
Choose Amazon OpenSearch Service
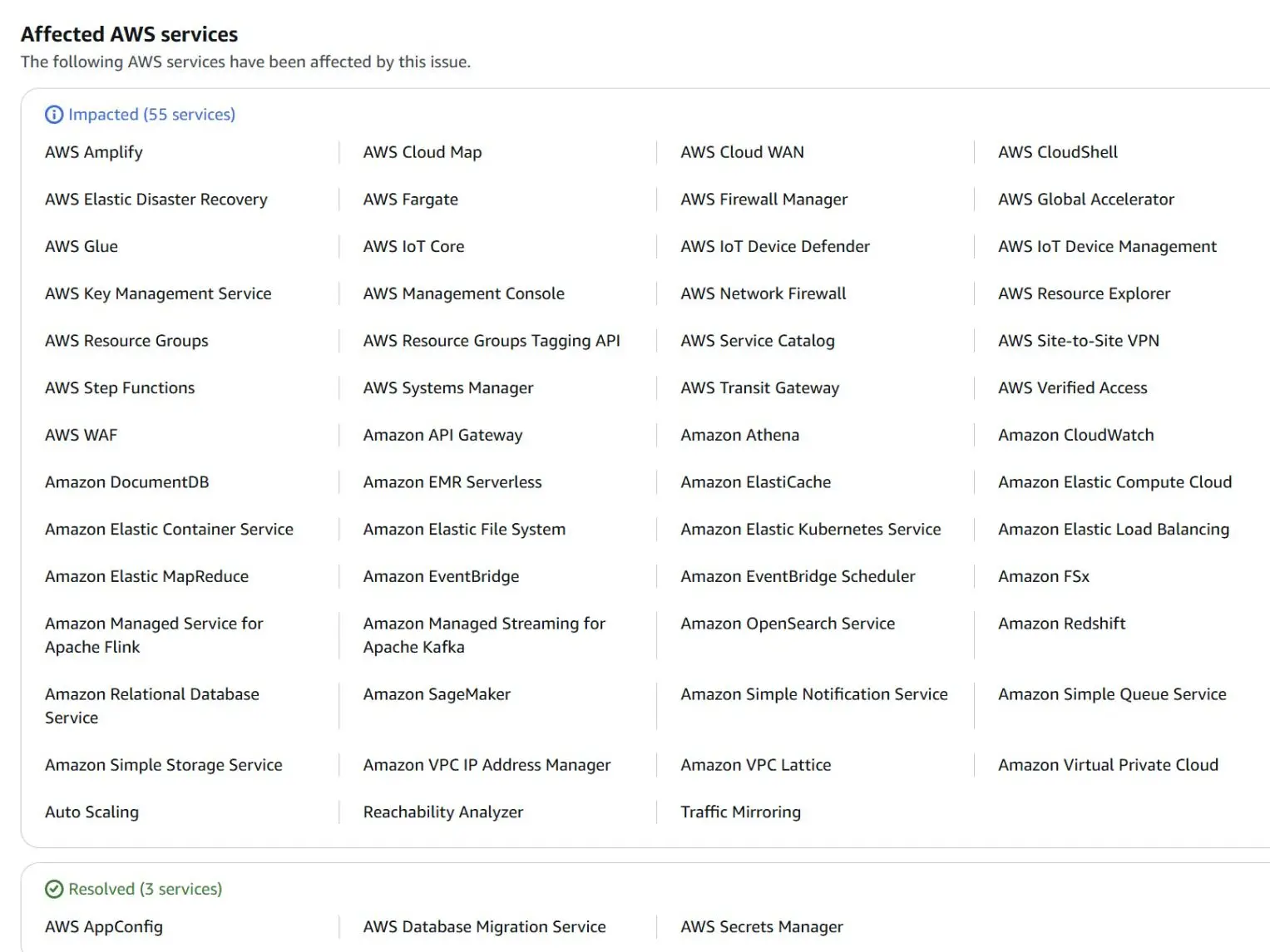(788, 624)
